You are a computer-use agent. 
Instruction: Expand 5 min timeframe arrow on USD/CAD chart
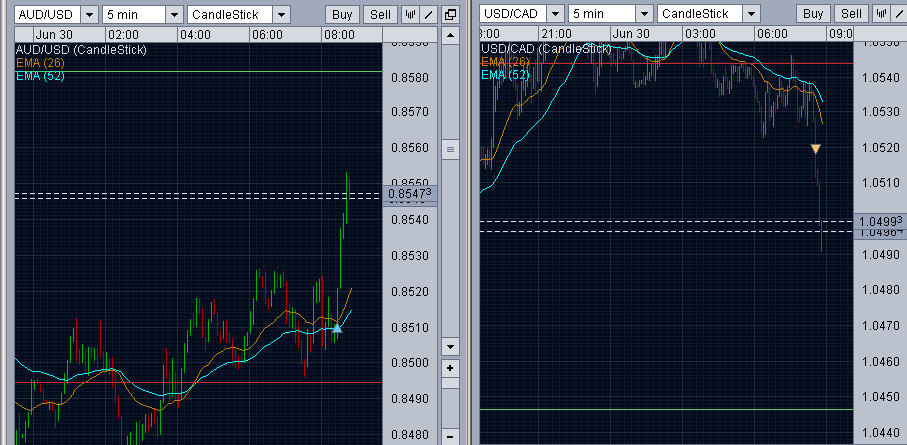point(644,14)
